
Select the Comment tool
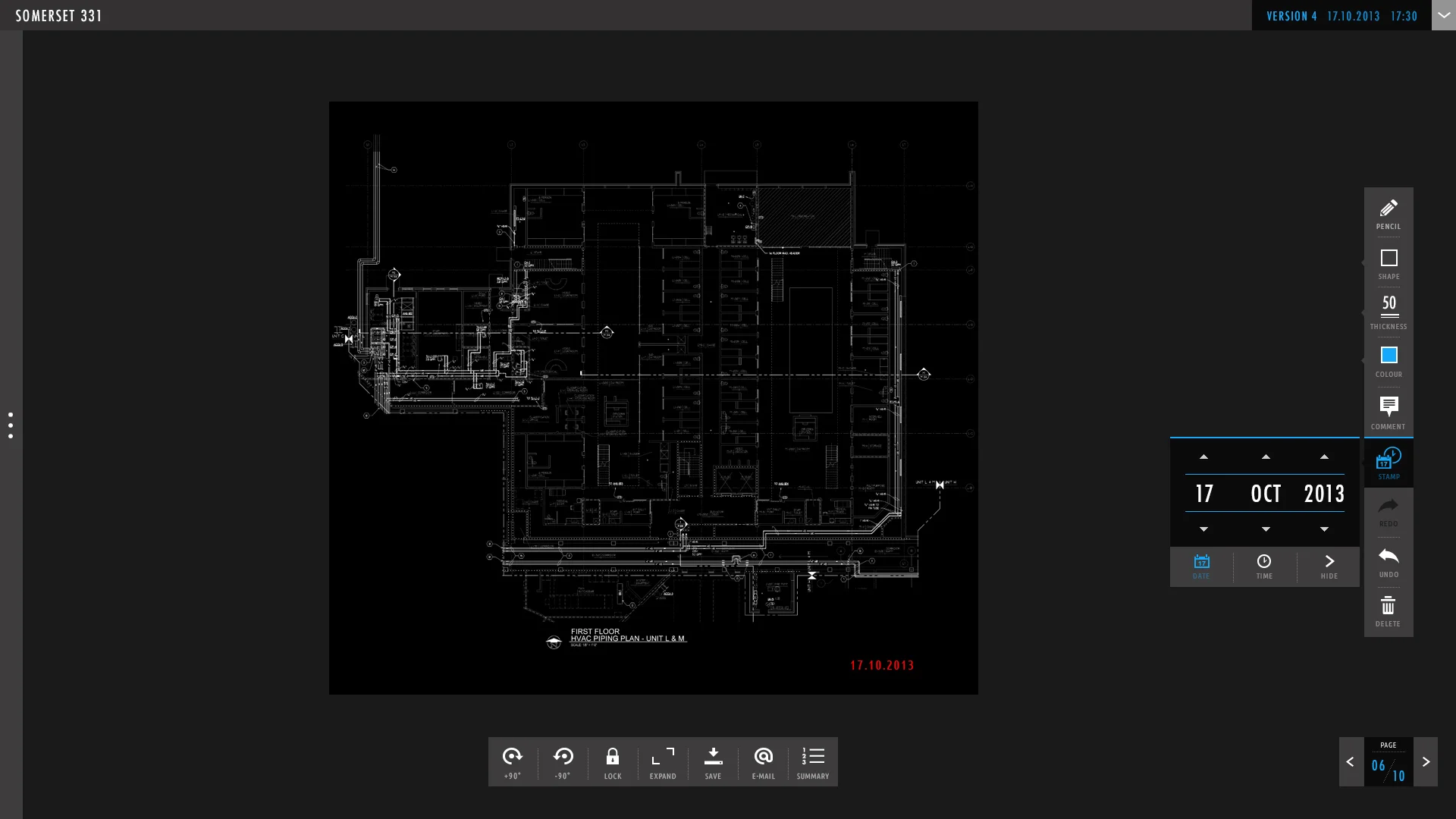(x=1389, y=413)
